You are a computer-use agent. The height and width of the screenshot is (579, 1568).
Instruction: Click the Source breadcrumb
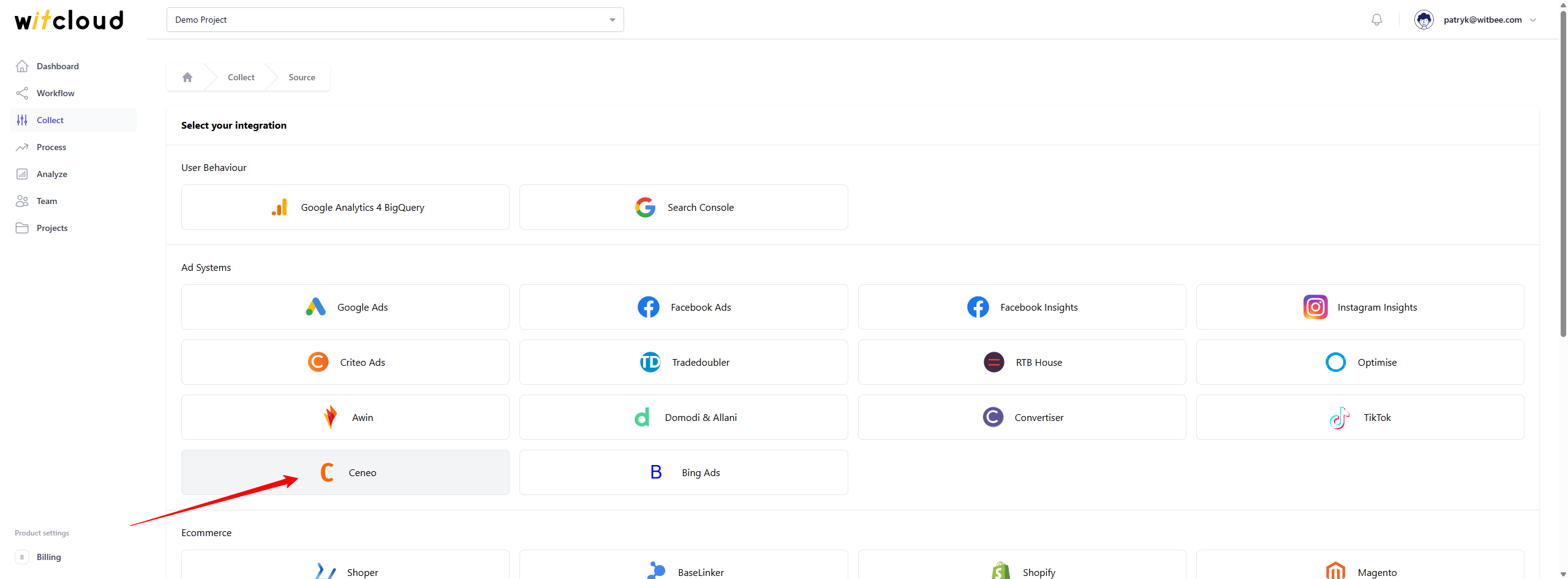point(302,77)
